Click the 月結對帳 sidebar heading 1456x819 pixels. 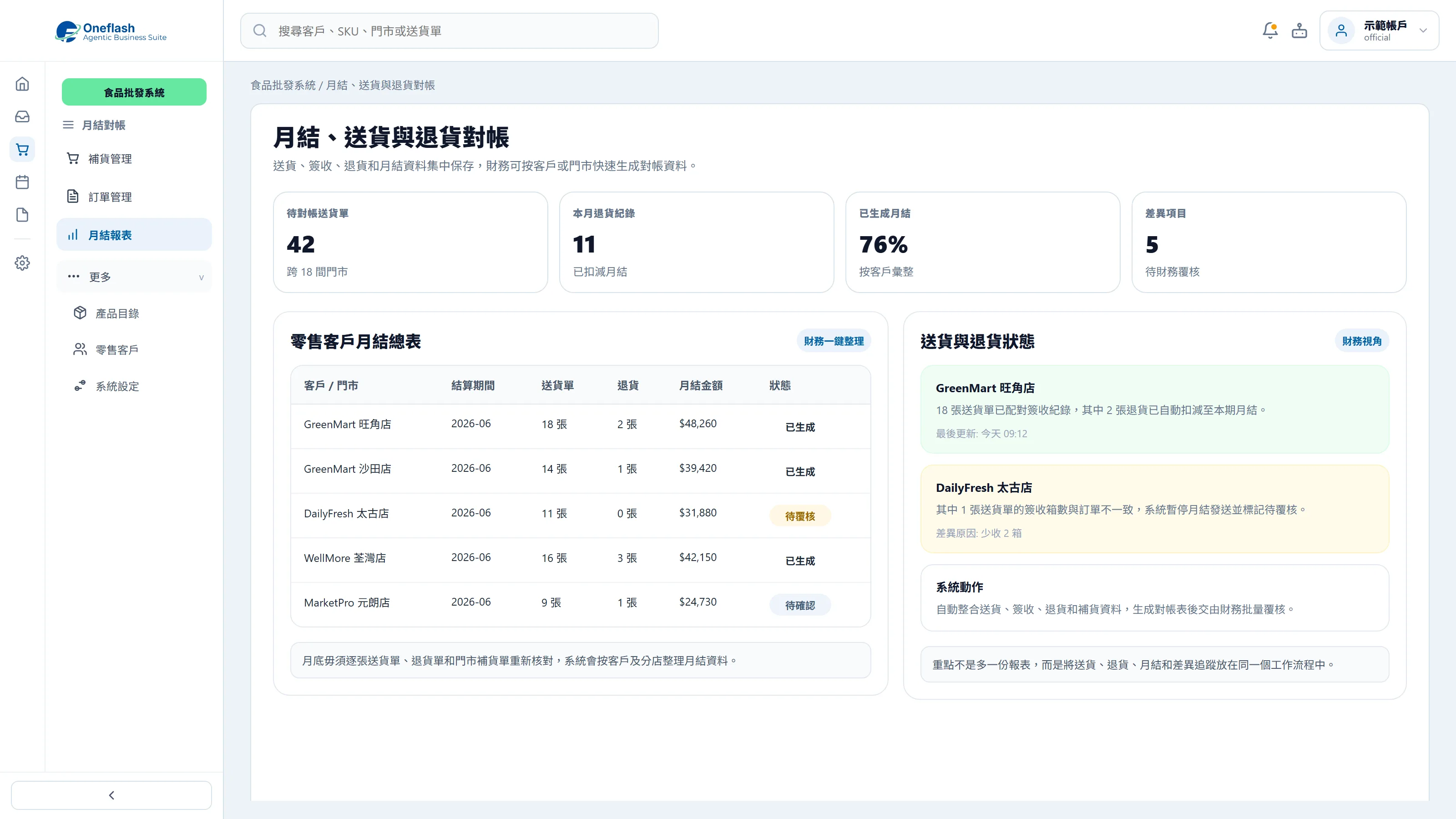pos(103,125)
